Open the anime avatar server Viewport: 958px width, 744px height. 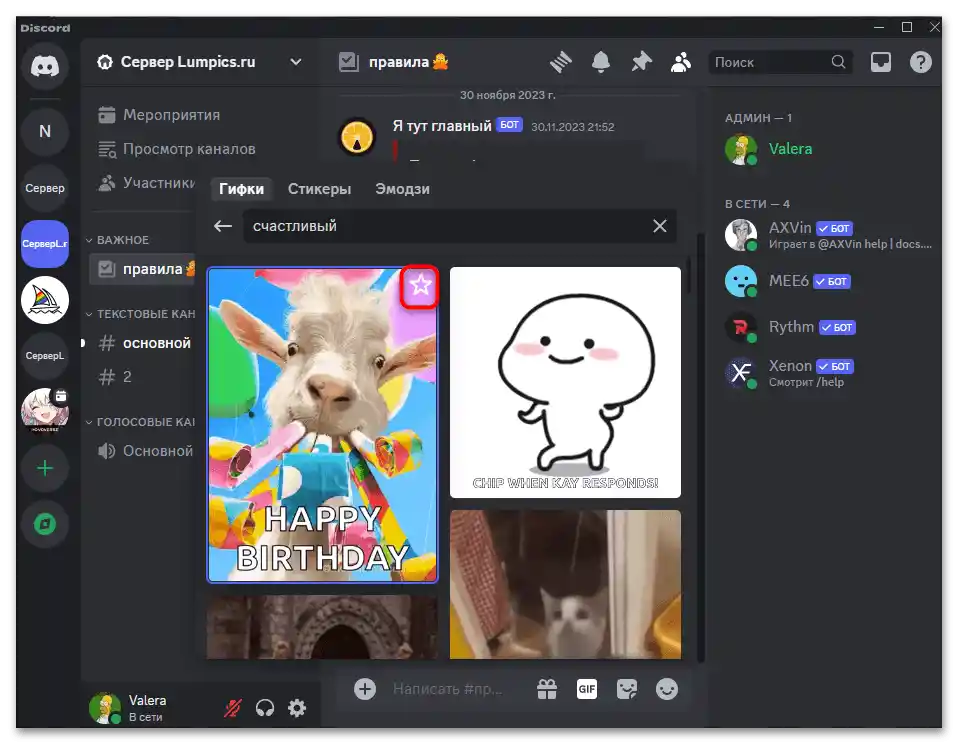pyautogui.click(x=45, y=410)
